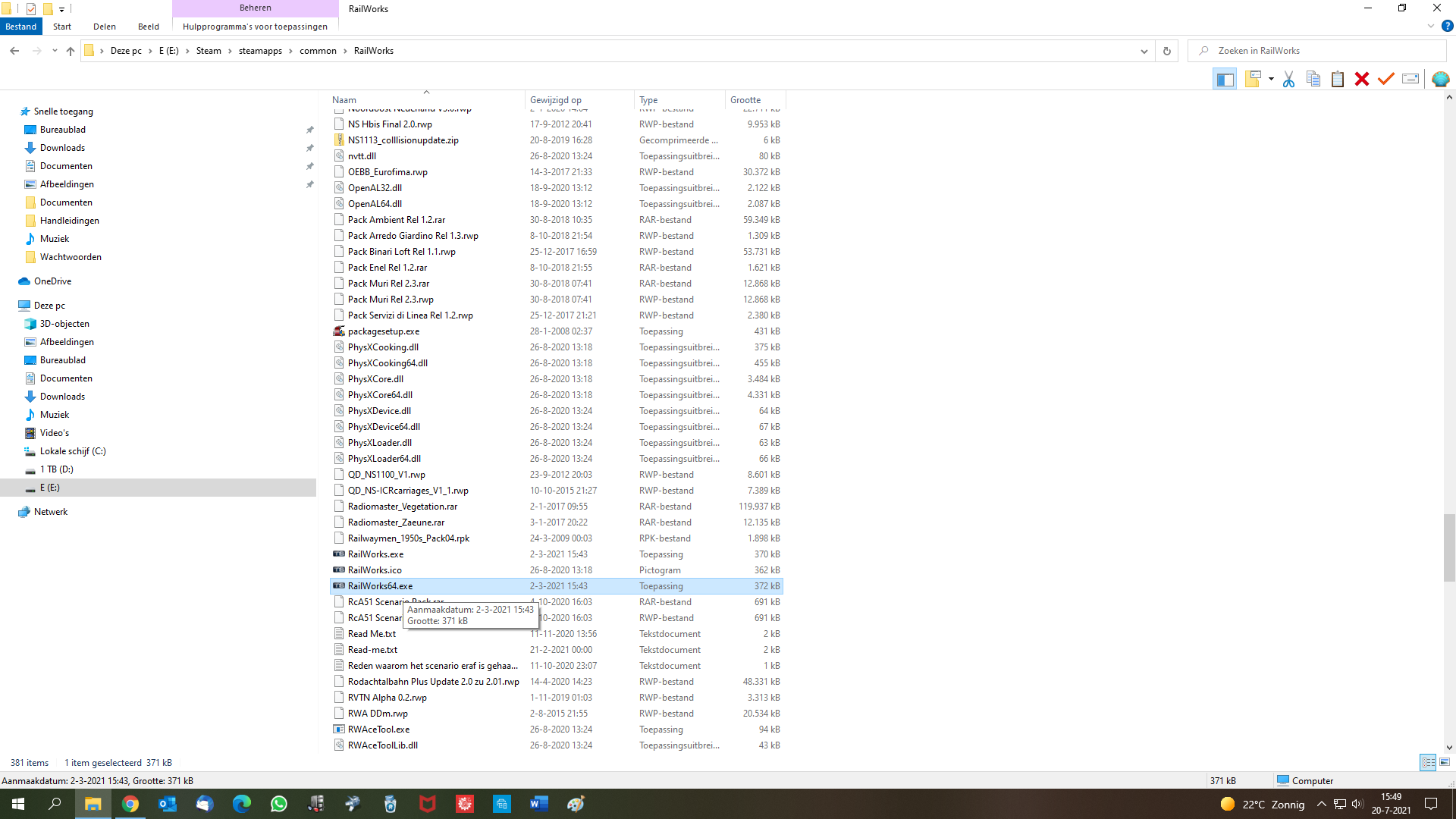Open the Delen ribbon tab
The height and width of the screenshot is (819, 1456).
[x=105, y=27]
